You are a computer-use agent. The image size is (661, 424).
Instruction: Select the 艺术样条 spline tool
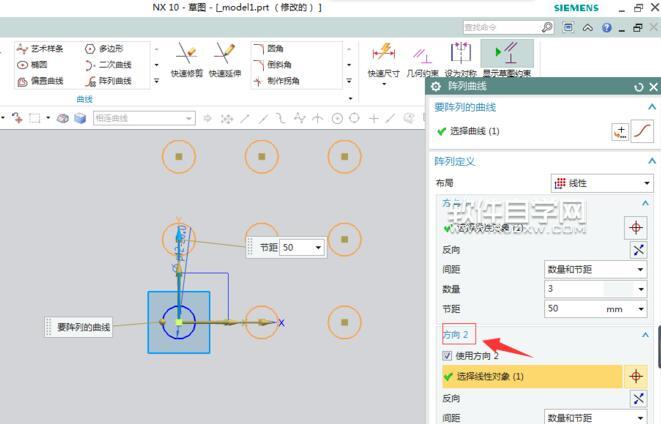40,48
